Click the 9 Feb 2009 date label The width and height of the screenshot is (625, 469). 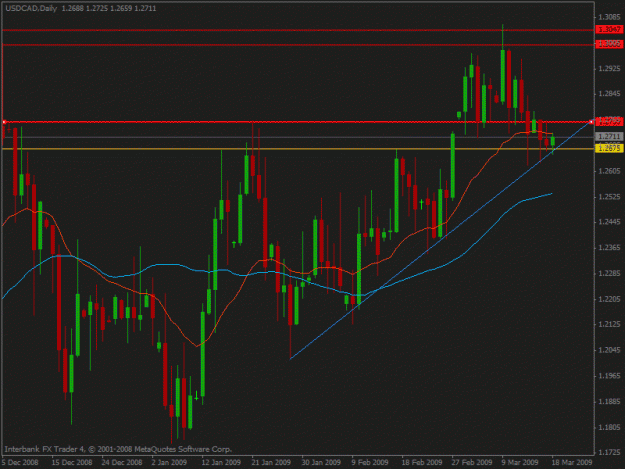[370, 462]
